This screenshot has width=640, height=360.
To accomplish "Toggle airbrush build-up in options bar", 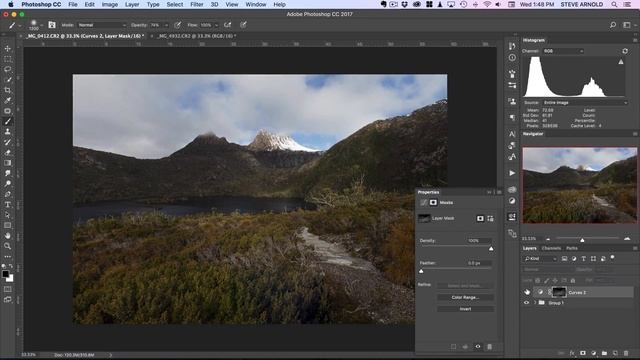I will [228, 25].
